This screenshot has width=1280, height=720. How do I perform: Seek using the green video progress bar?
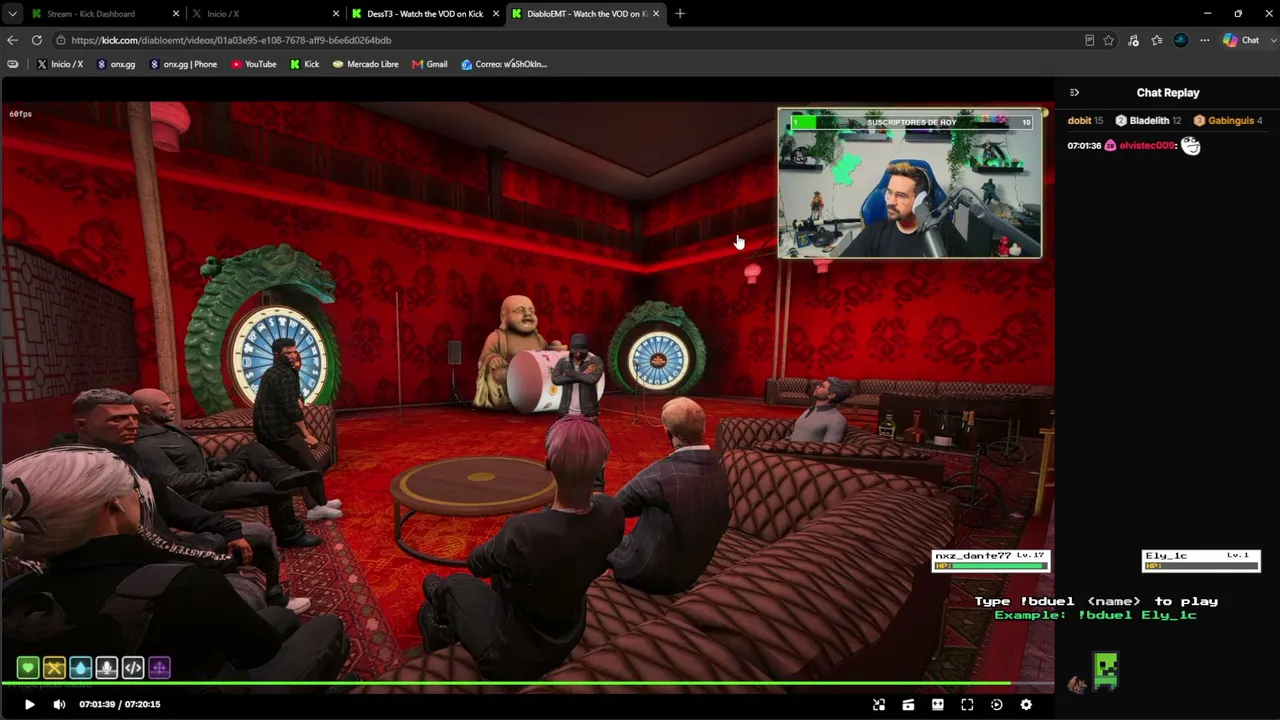tap(527, 684)
